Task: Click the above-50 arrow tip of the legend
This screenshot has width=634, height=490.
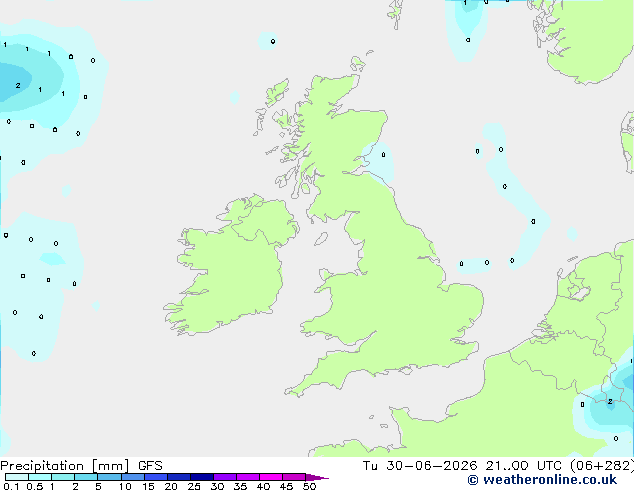Action: coord(317,477)
